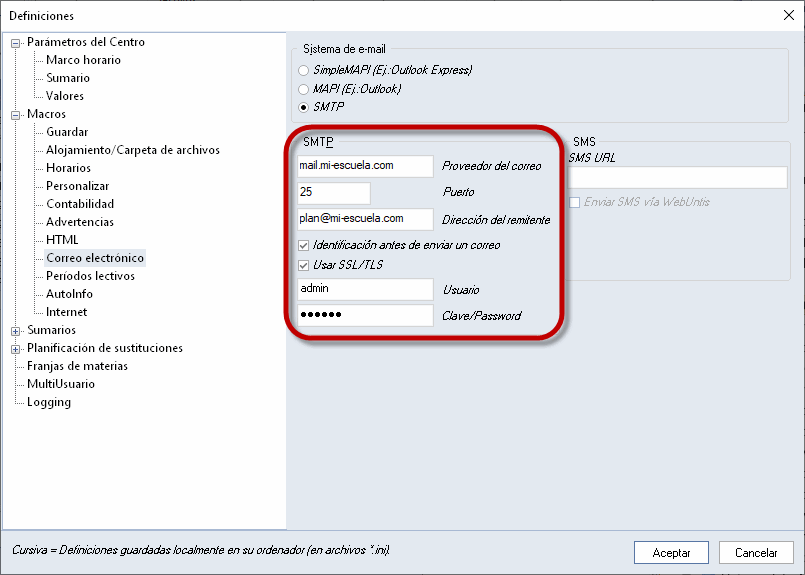Select Parámetros del Centro in tree
The width and height of the screenshot is (805, 575).
[x=86, y=42]
